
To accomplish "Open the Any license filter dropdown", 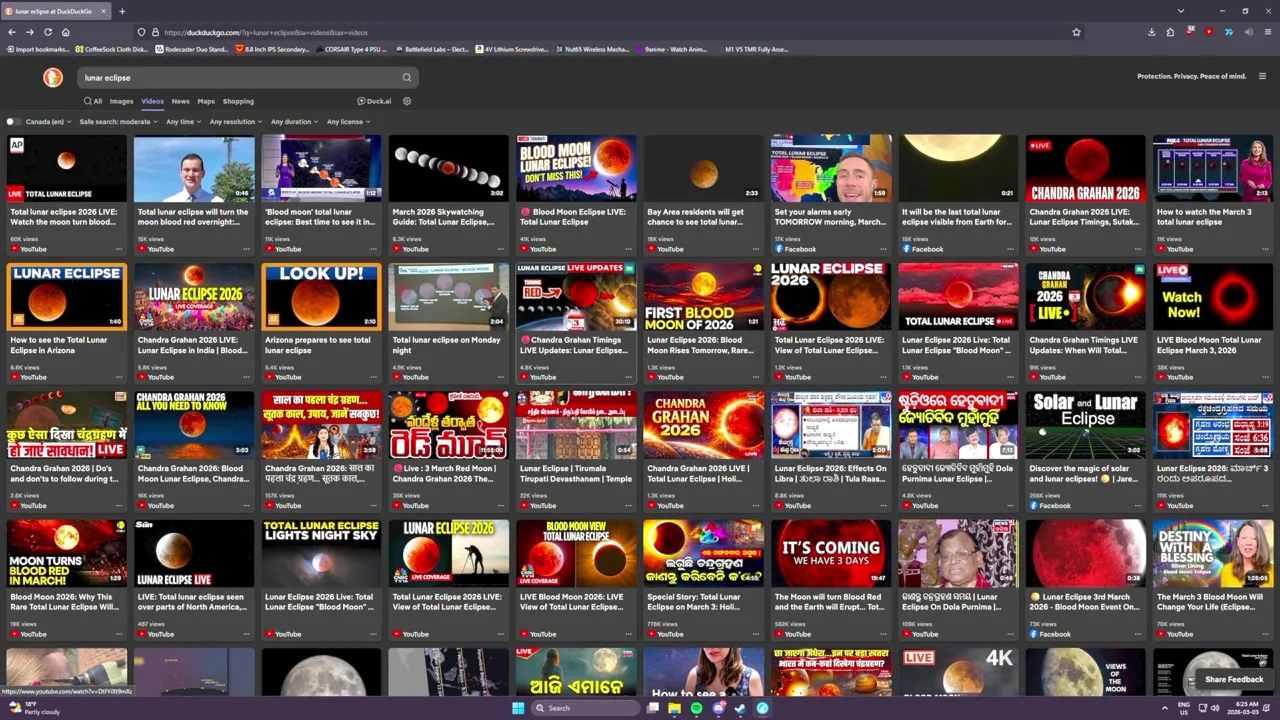I will (348, 122).
